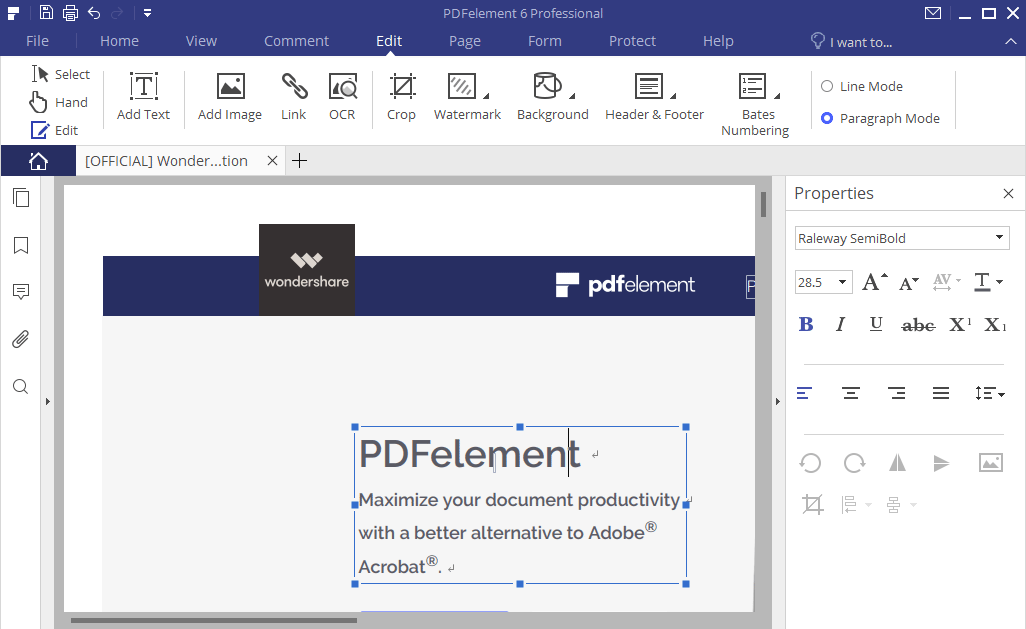Expand the left sidebar panel arrow
The width and height of the screenshot is (1026, 629).
click(x=47, y=401)
